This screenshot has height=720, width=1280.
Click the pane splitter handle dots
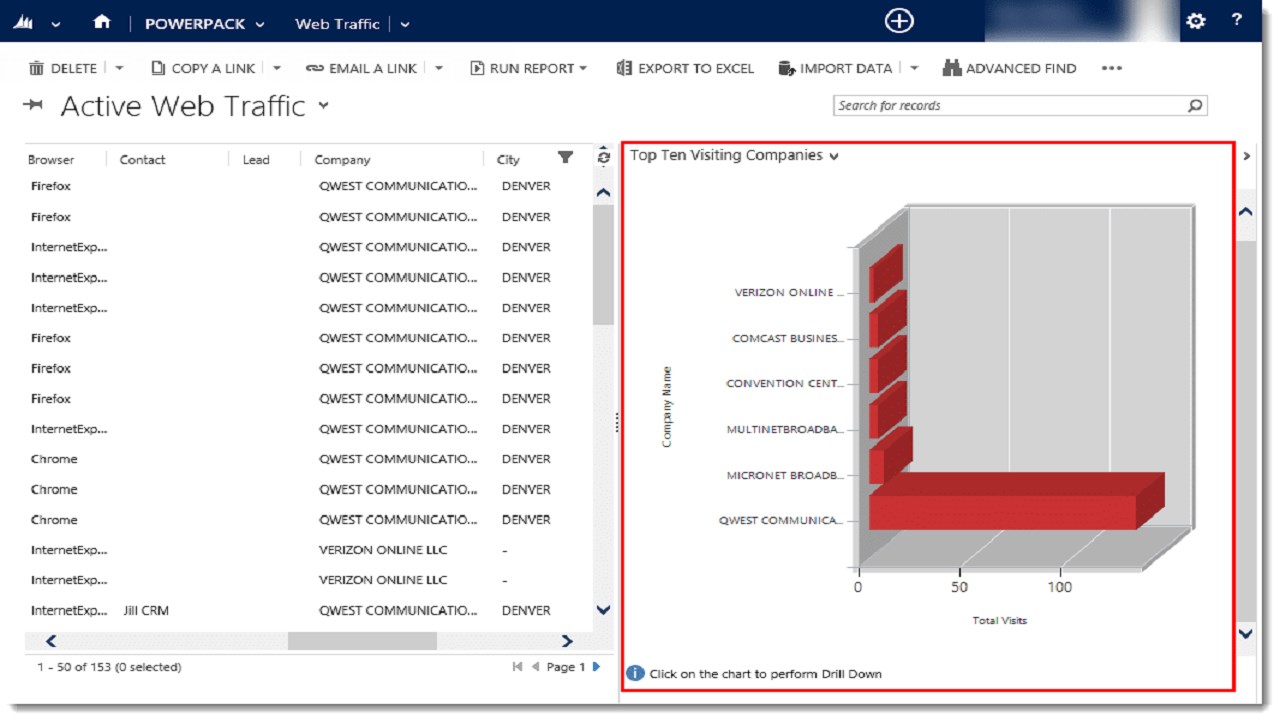pos(617,424)
